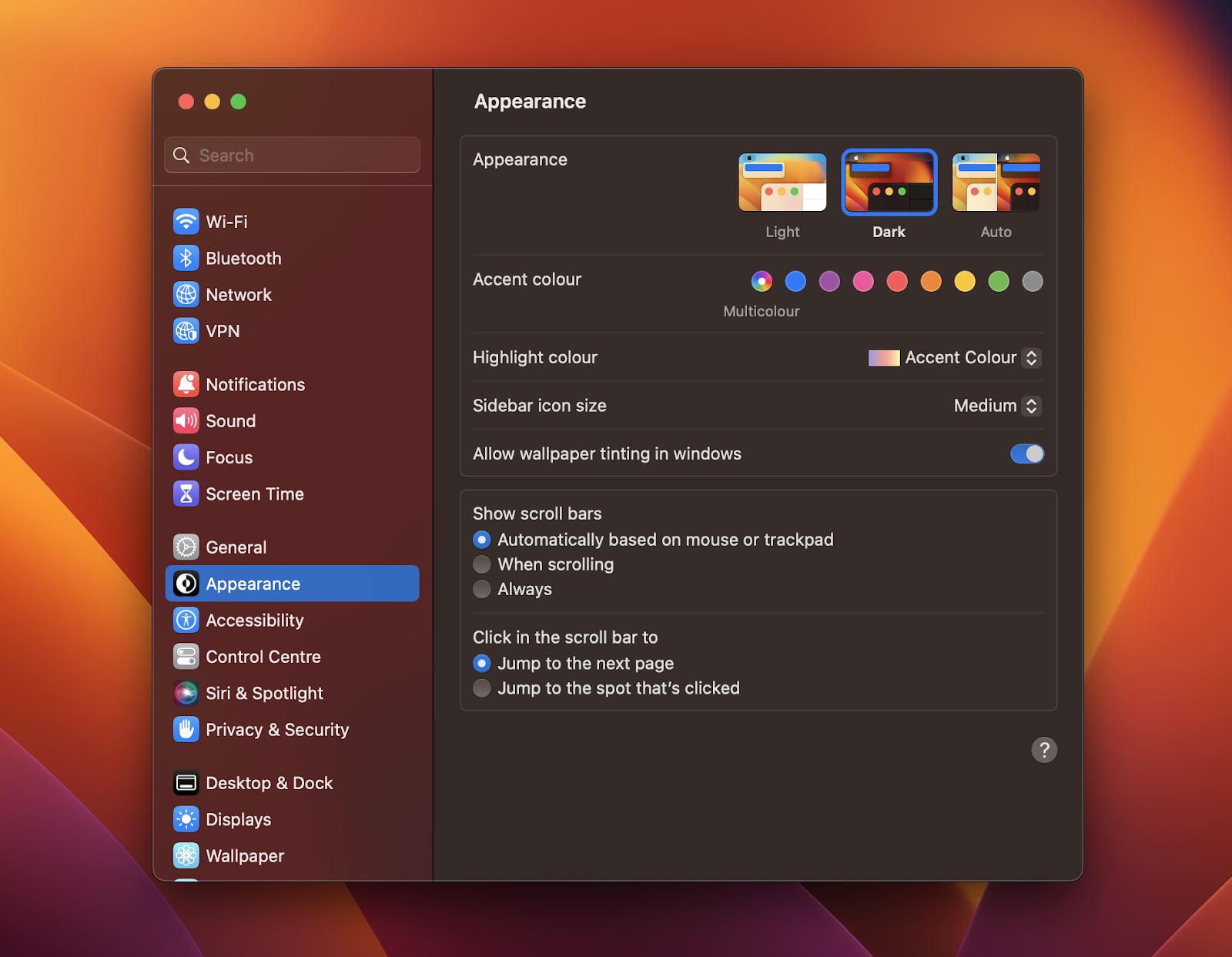
Task: Disable wallpaper tinting in windows
Action: click(1027, 453)
